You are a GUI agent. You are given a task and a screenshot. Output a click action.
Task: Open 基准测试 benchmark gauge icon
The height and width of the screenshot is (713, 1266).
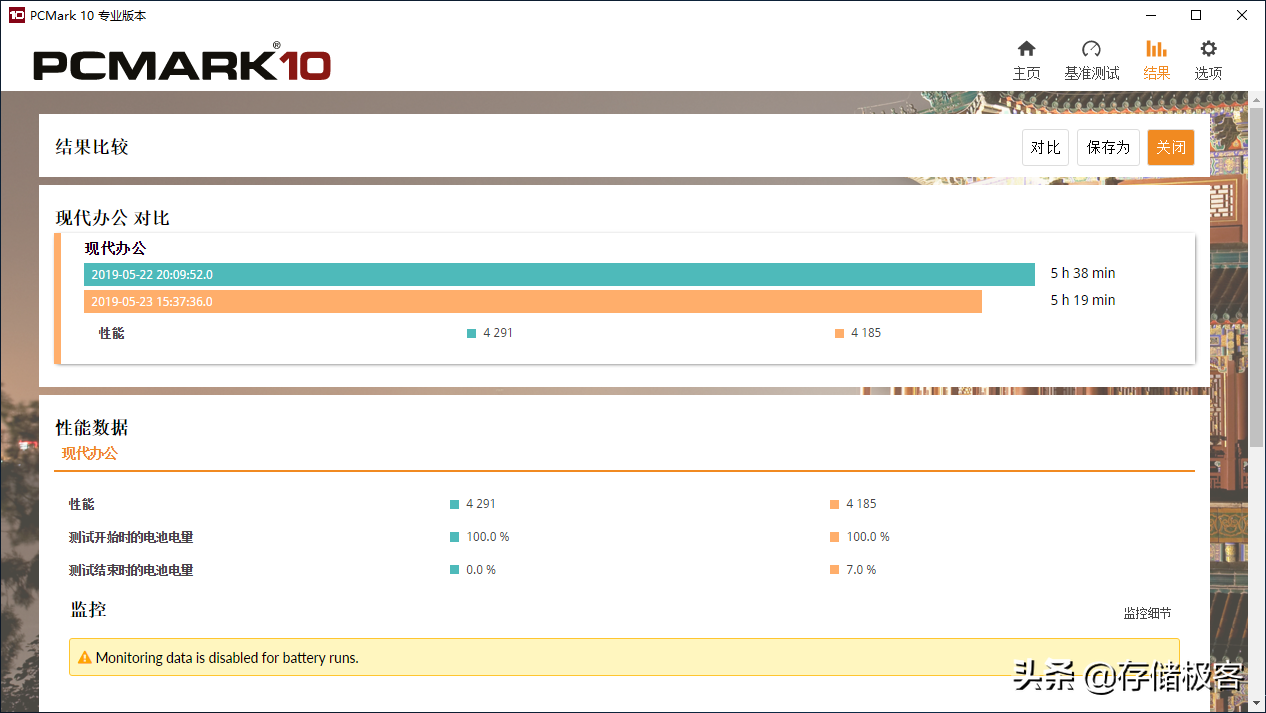point(1091,49)
